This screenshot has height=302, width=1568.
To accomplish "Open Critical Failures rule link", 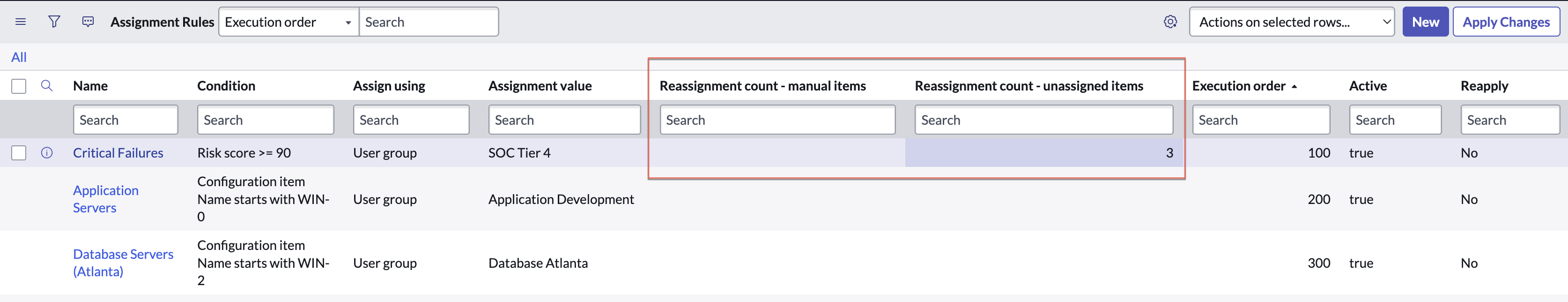I will [x=118, y=153].
